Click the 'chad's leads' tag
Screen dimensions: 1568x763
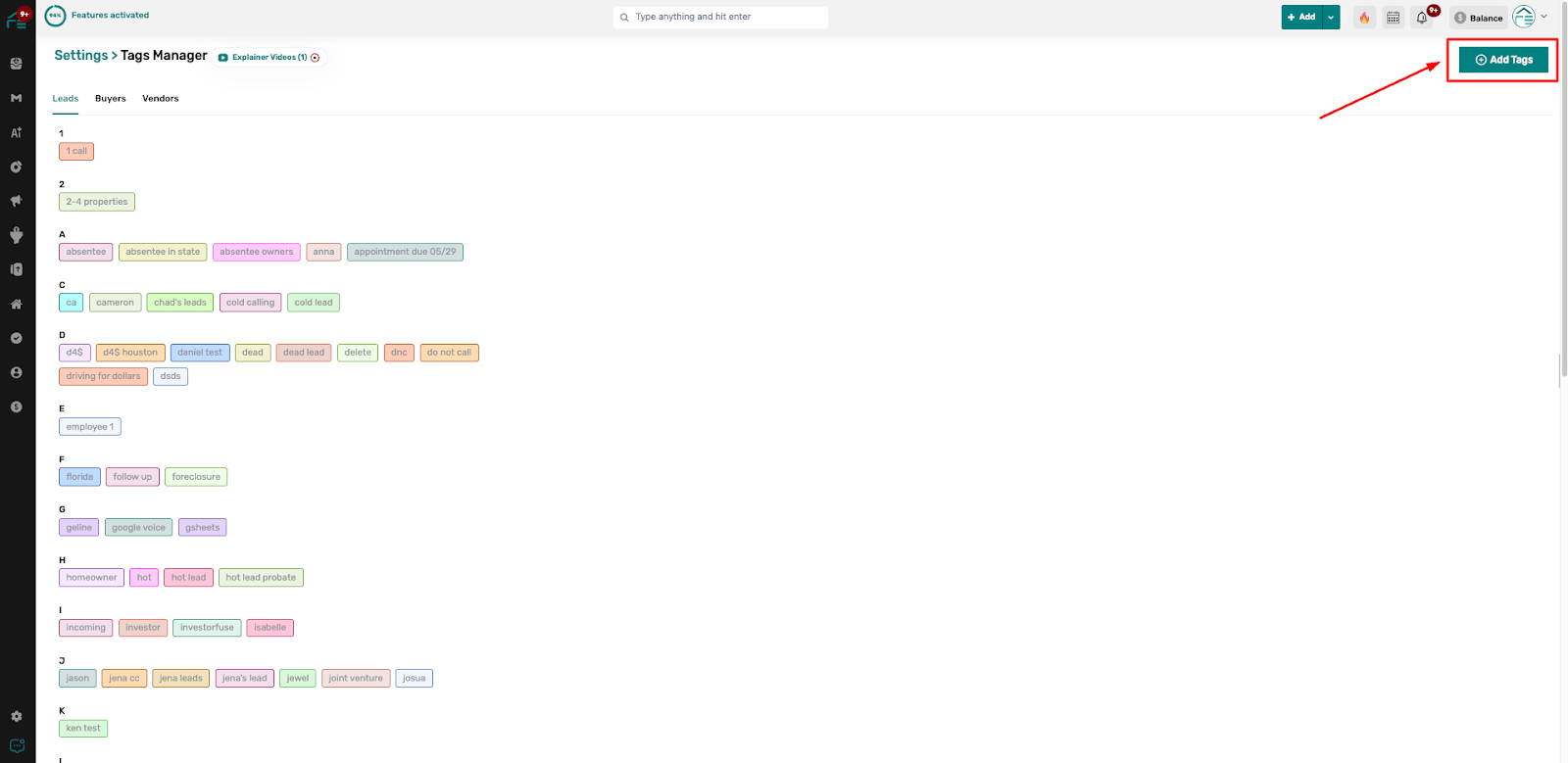point(180,303)
